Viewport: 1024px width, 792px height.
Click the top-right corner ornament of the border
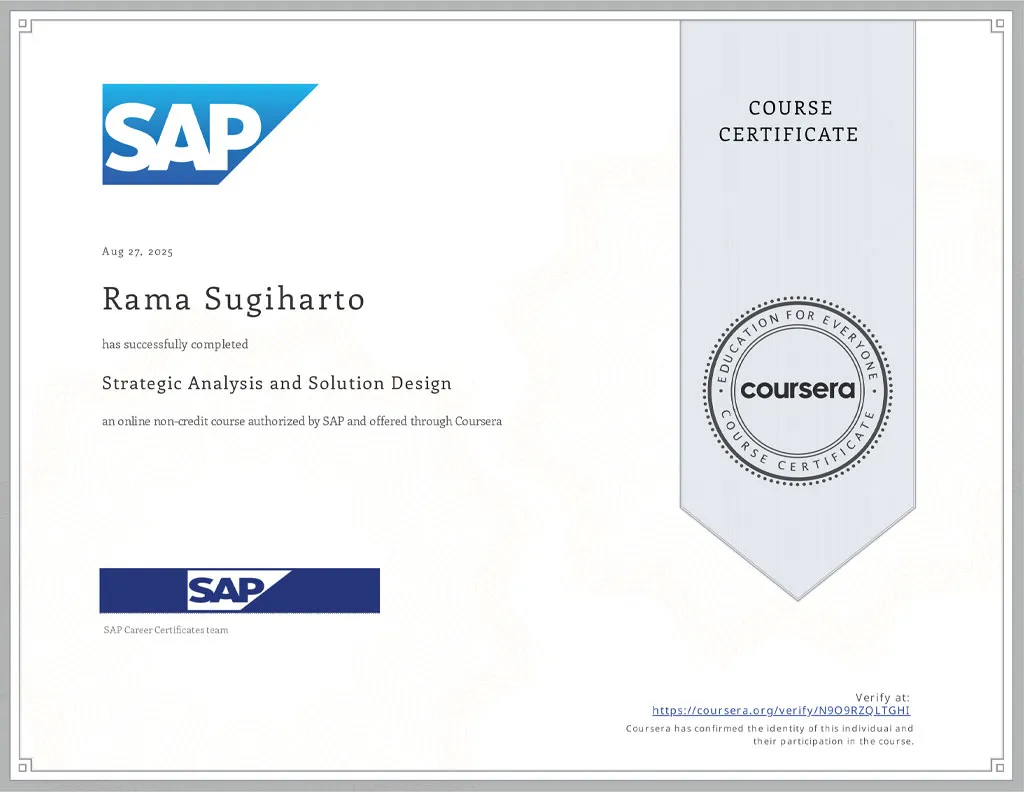tap(997, 26)
